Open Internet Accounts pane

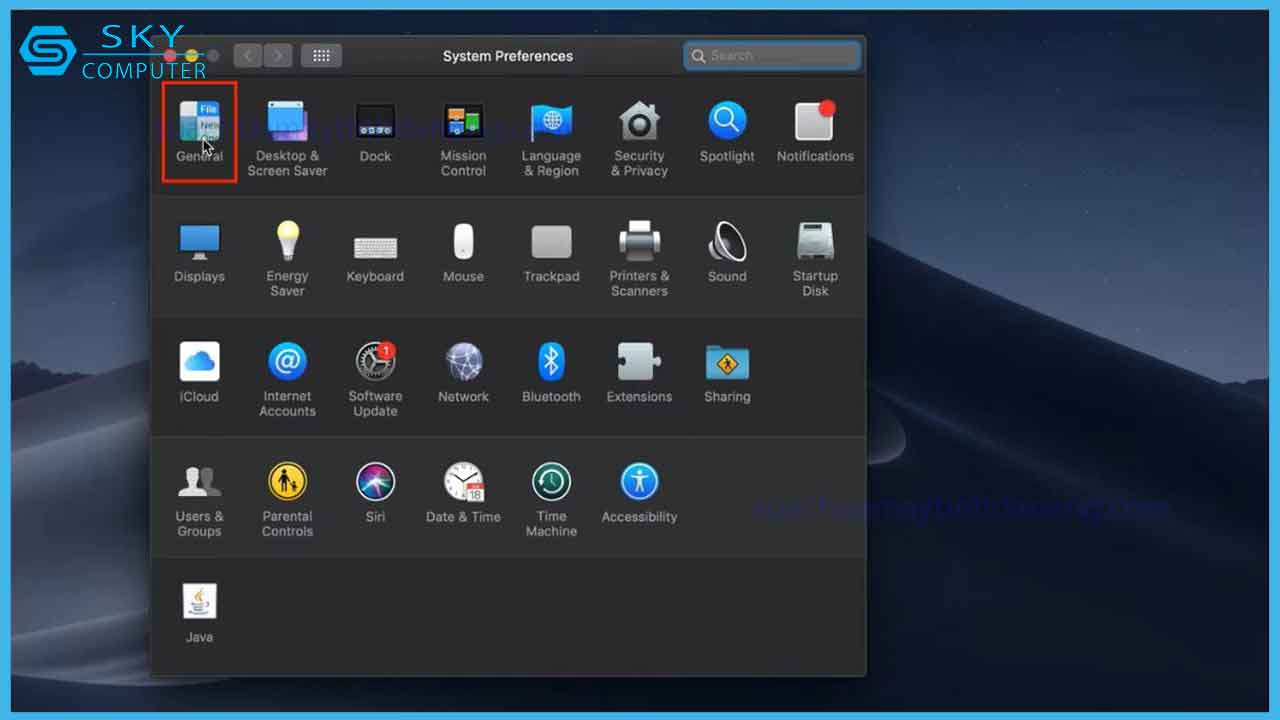tap(287, 378)
